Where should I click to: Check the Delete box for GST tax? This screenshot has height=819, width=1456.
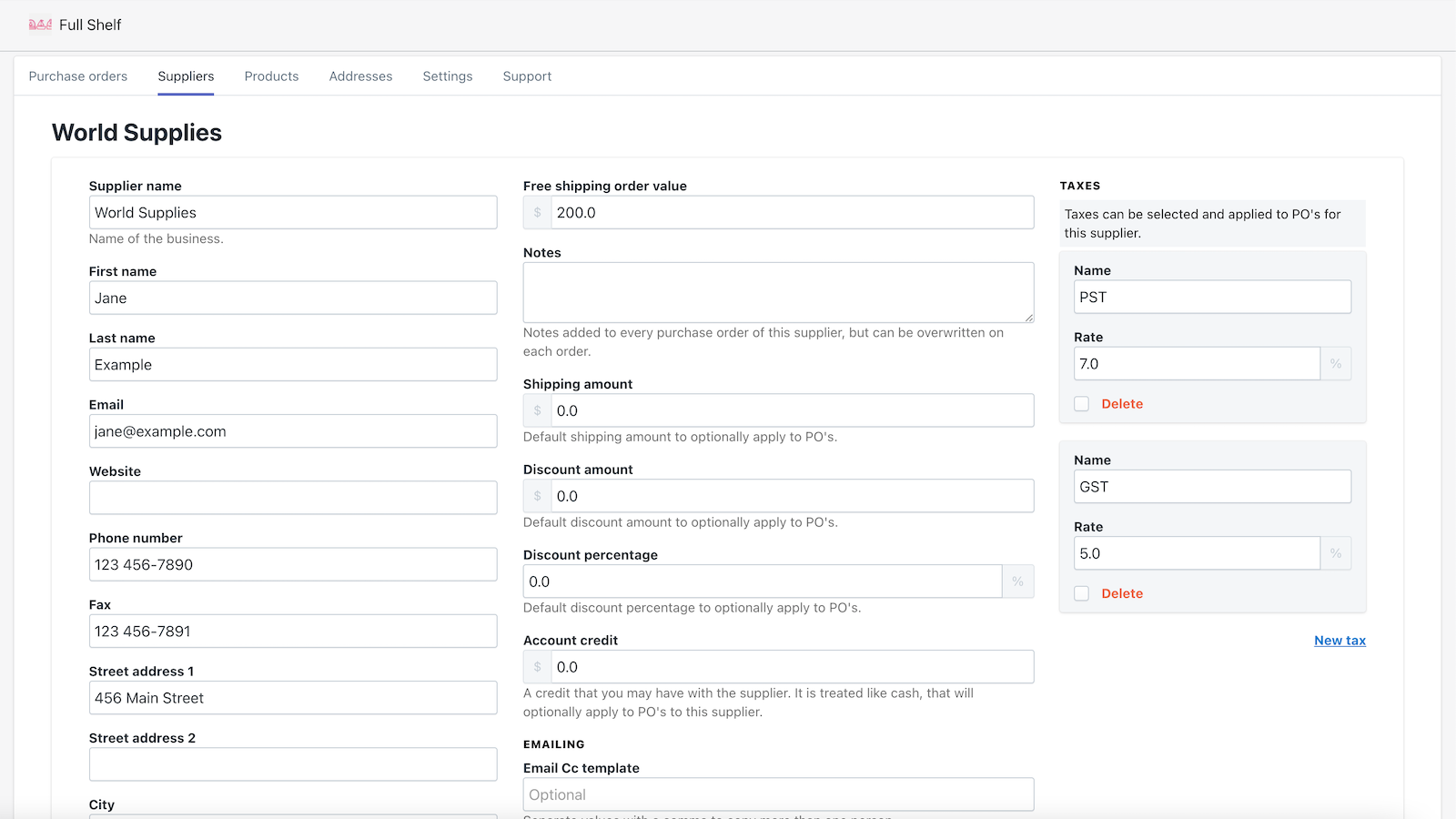click(1081, 593)
